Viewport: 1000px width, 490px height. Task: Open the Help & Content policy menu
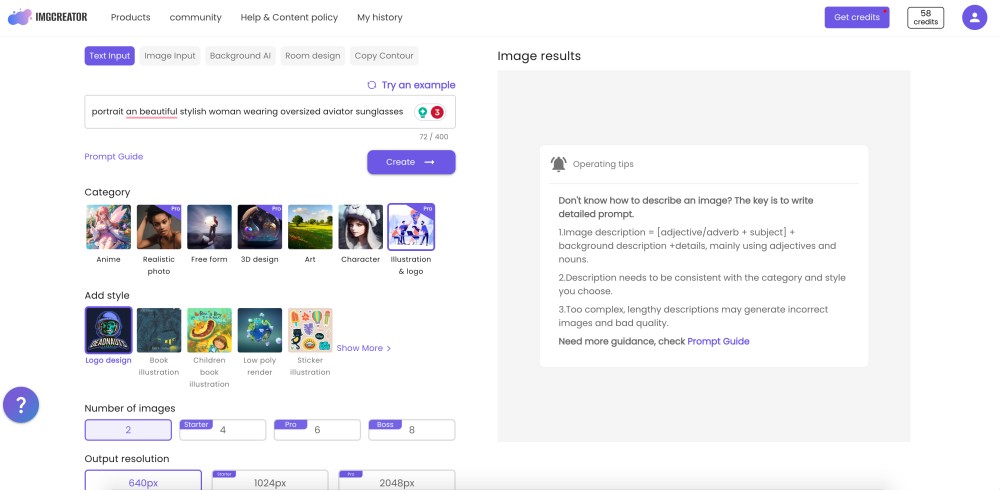coord(289,17)
